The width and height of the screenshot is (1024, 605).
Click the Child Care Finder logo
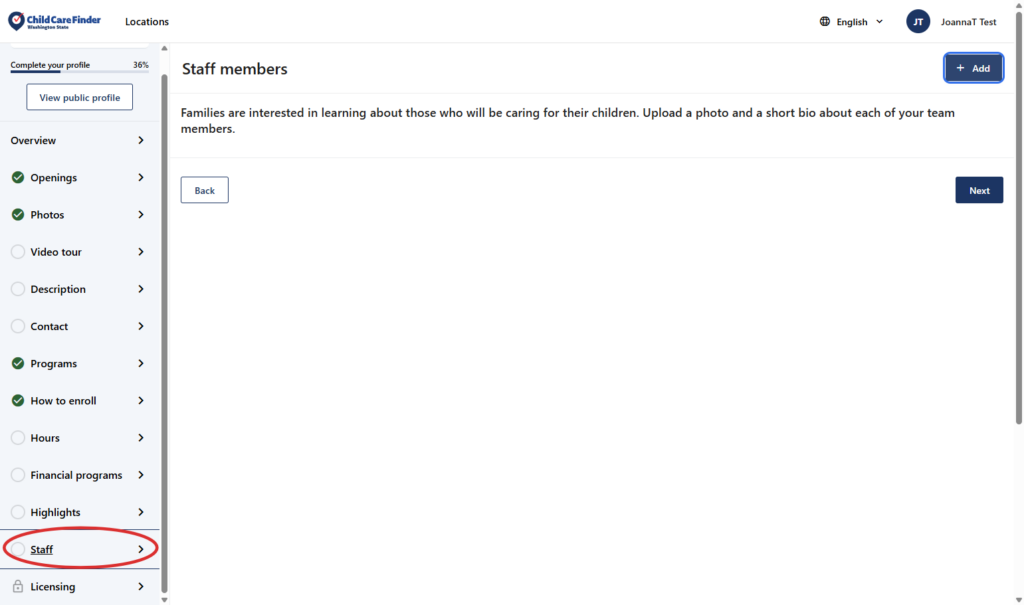coord(54,21)
